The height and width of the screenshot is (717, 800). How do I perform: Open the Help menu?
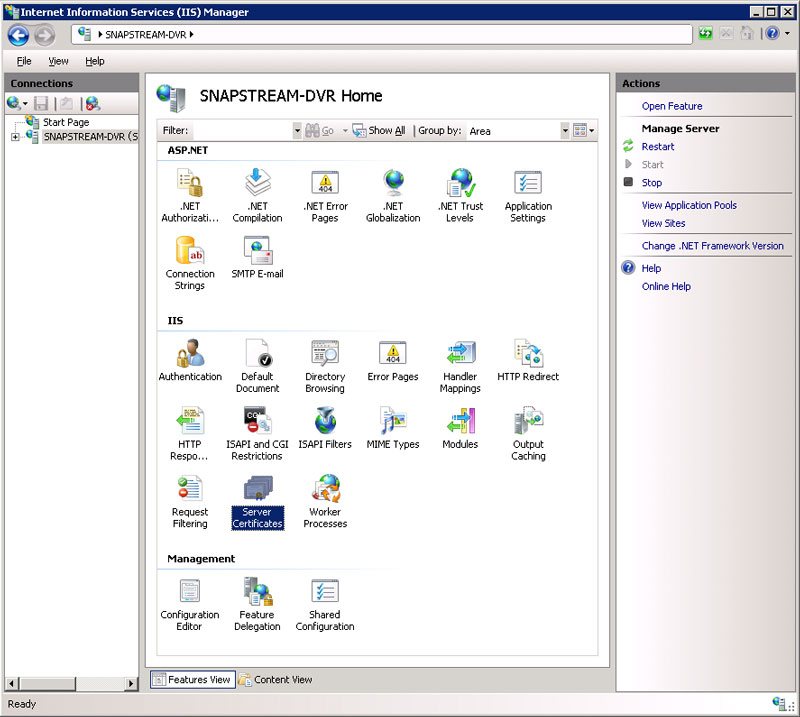point(94,61)
